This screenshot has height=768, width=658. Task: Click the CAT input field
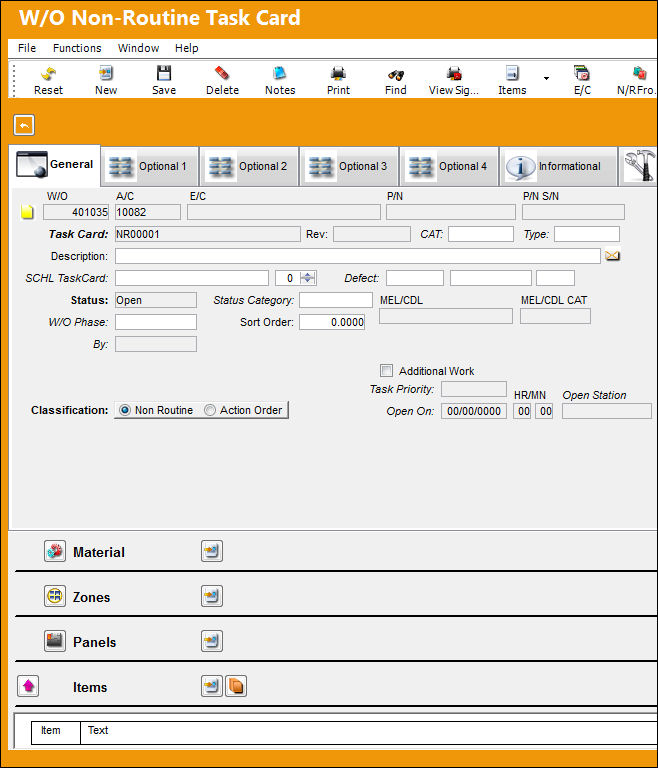[x=481, y=234]
